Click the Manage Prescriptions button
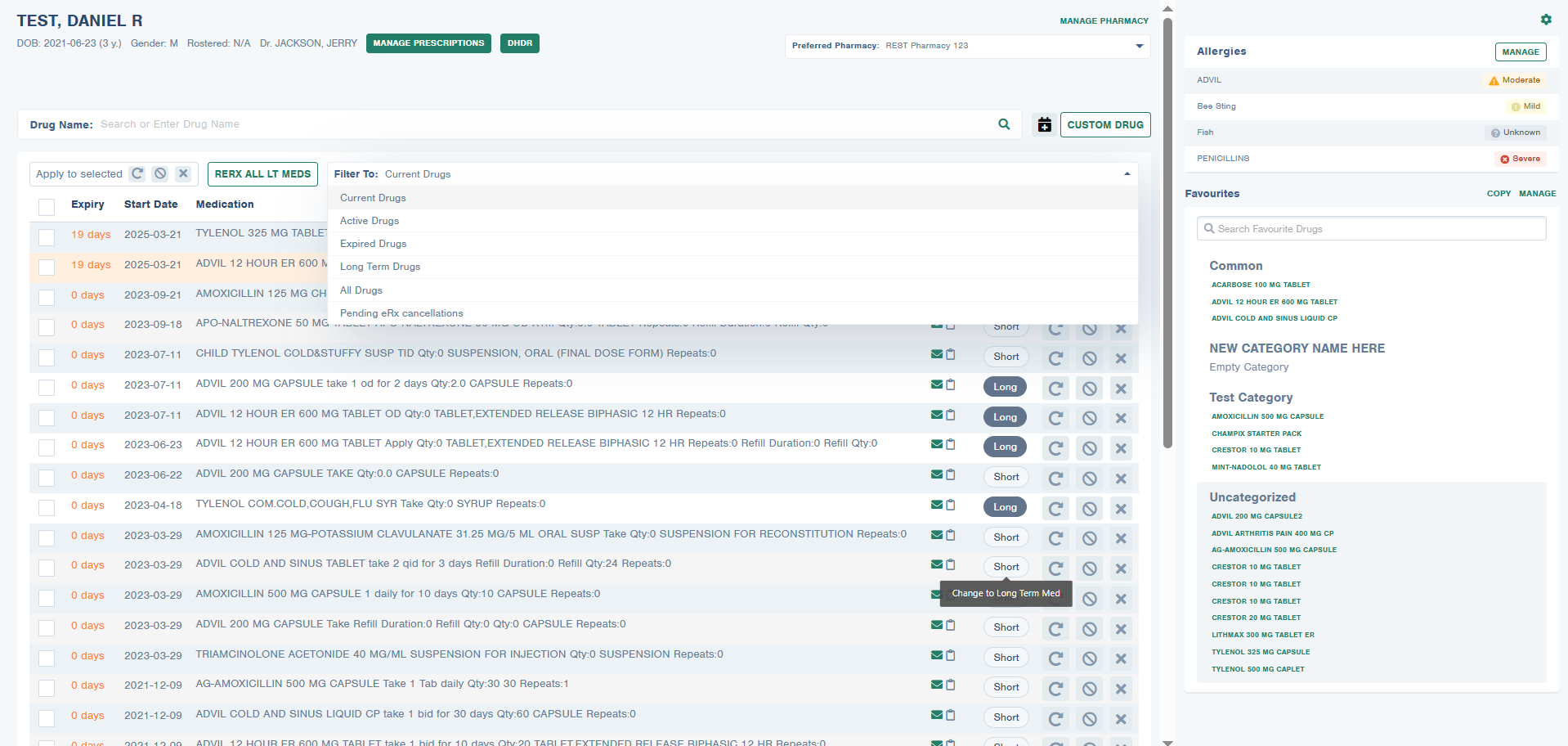Image resolution: width=1568 pixels, height=746 pixels. click(428, 43)
